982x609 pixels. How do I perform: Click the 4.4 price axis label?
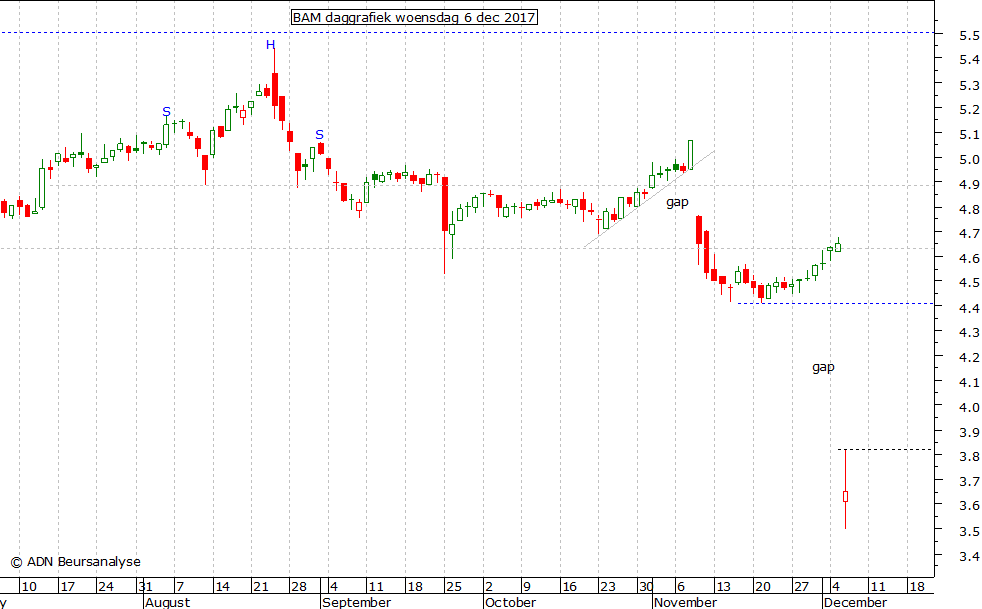(969, 308)
